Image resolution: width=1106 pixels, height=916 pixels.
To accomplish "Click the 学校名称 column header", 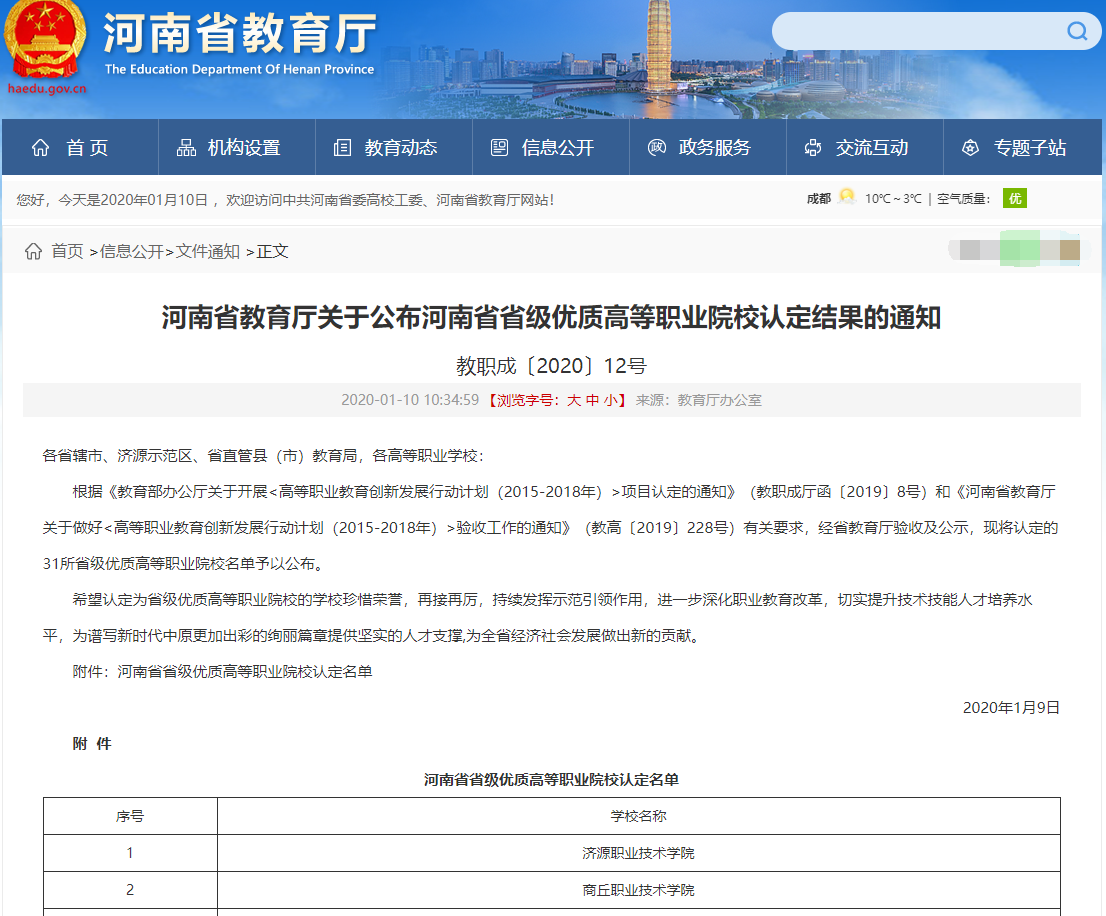I will [638, 816].
